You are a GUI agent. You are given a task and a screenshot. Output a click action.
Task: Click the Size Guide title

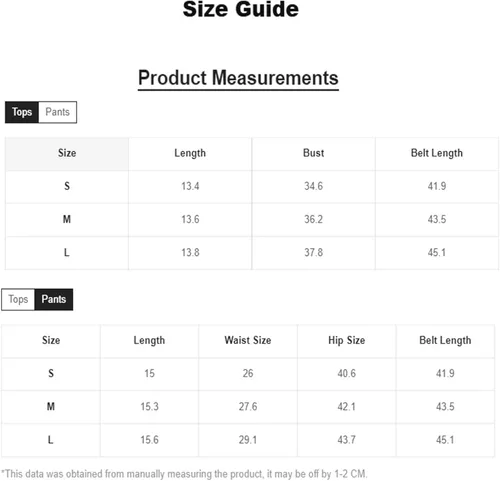(x=241, y=9)
